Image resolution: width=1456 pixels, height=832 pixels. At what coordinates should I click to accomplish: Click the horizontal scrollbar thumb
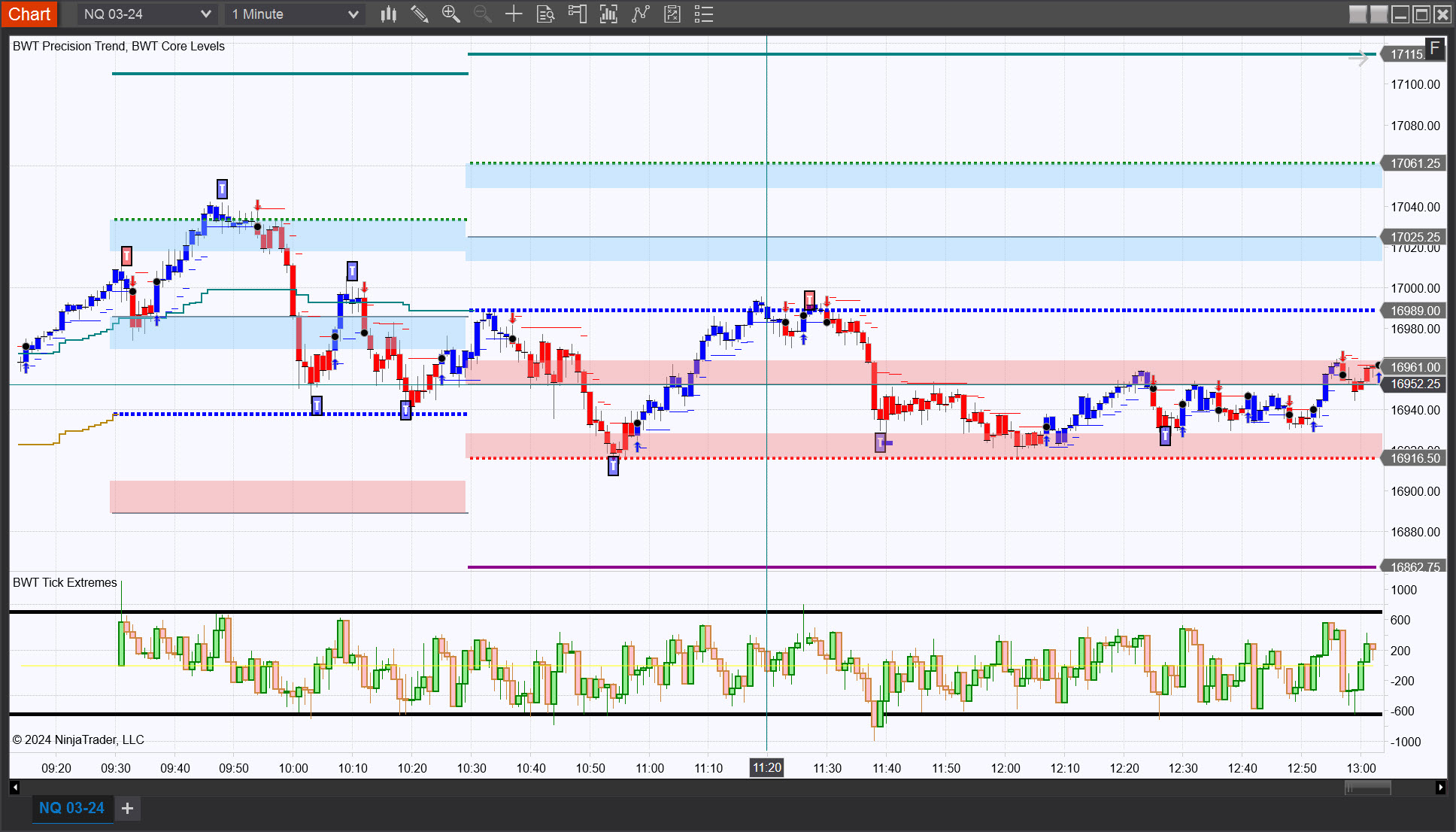[x=1367, y=788]
